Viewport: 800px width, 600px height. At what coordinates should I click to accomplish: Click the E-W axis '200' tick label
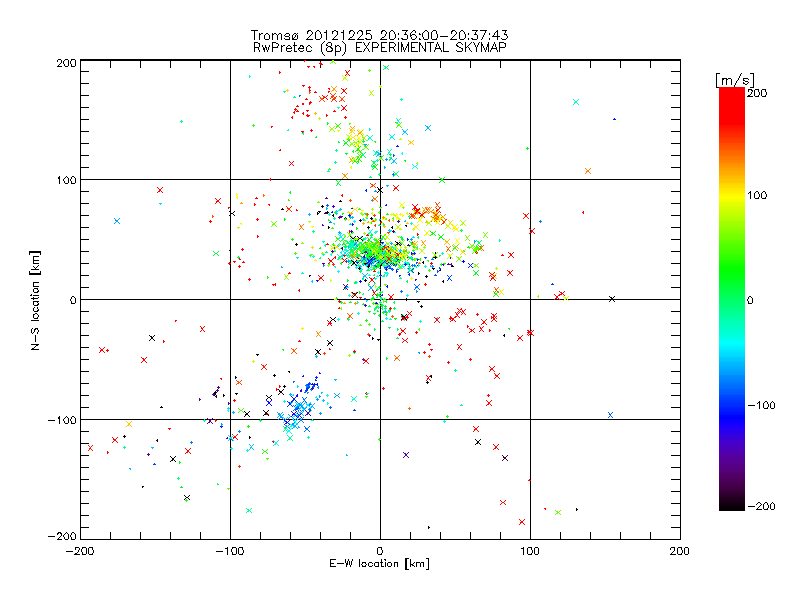(x=680, y=551)
